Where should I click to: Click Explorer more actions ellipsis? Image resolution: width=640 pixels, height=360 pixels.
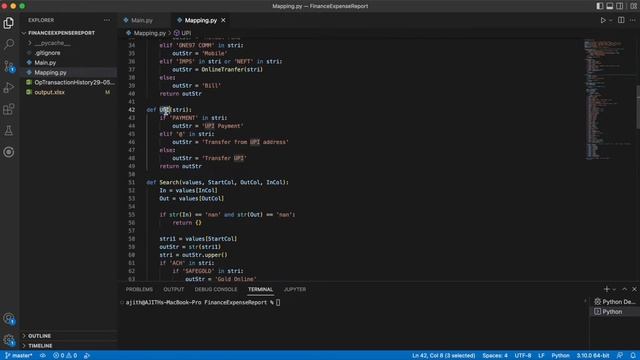(107, 20)
